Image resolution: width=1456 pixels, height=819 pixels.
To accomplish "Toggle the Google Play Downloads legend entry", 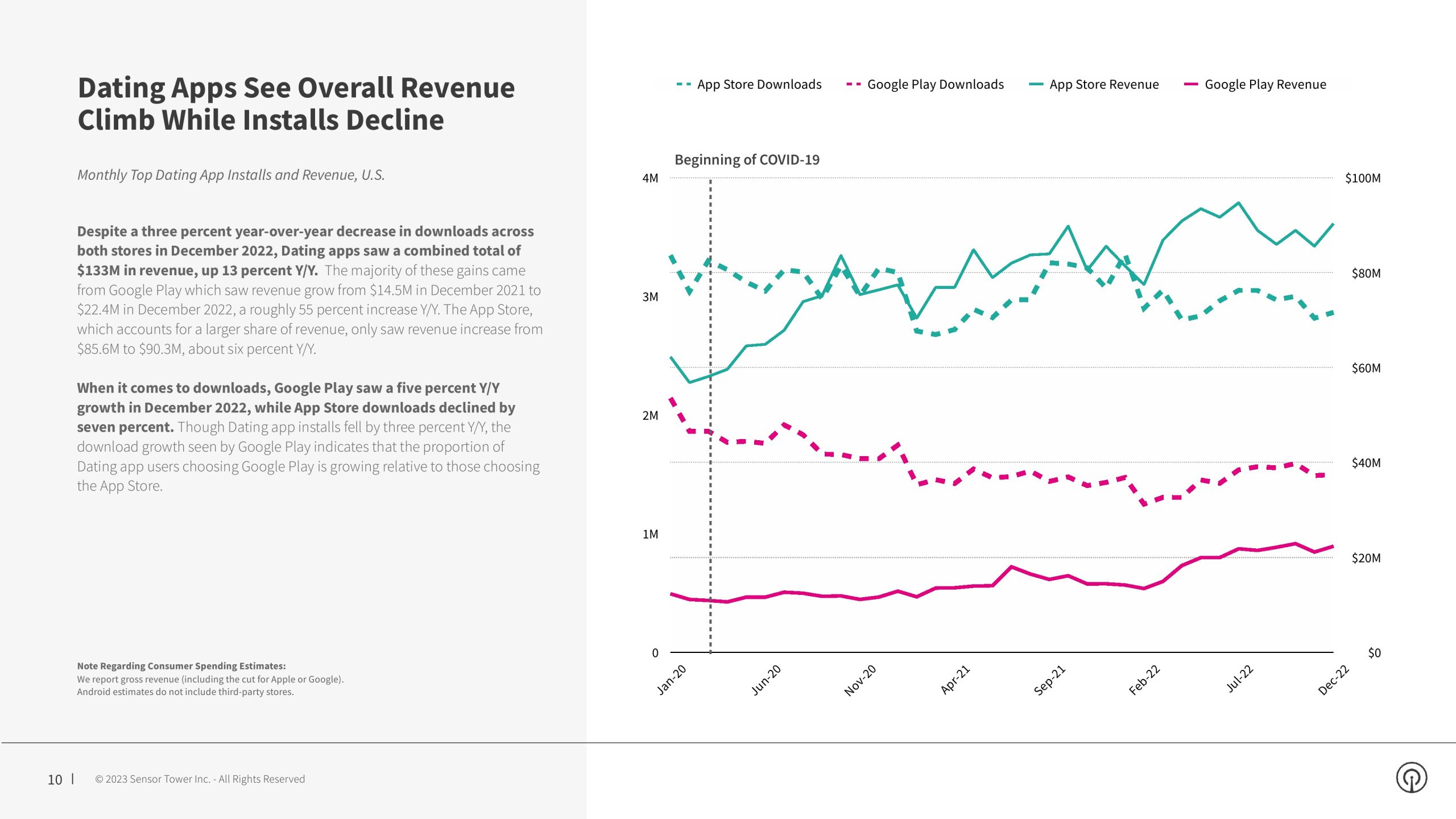I will point(935,85).
